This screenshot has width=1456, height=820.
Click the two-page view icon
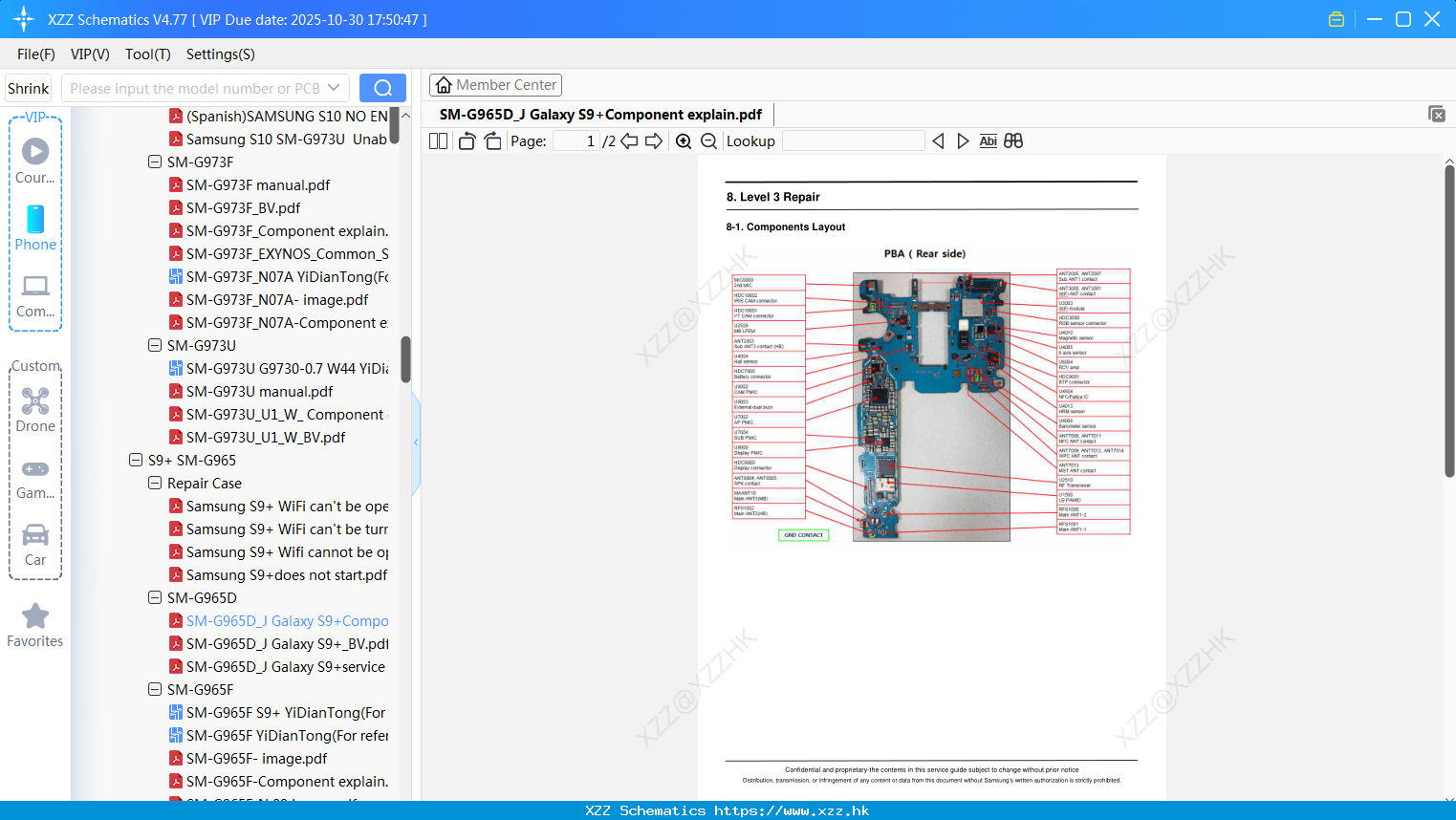point(439,141)
